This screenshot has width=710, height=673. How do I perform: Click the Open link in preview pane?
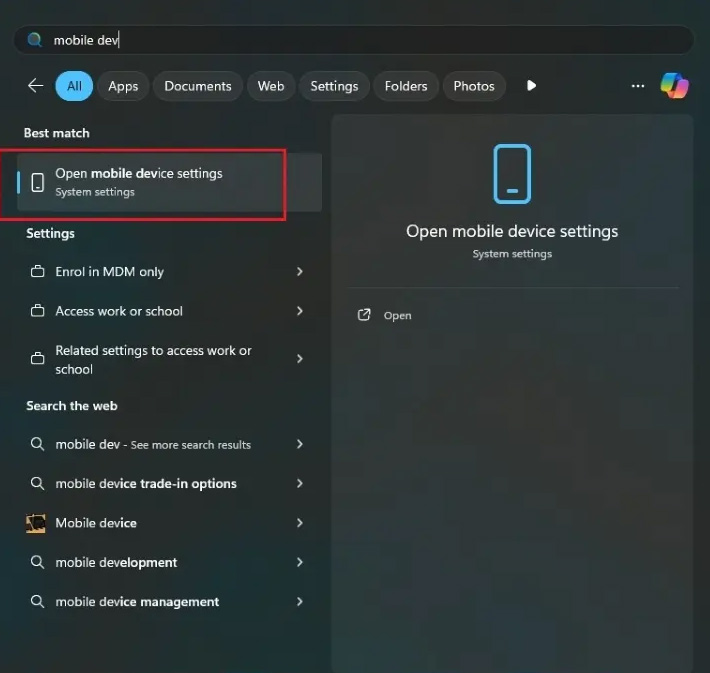[x=397, y=315]
